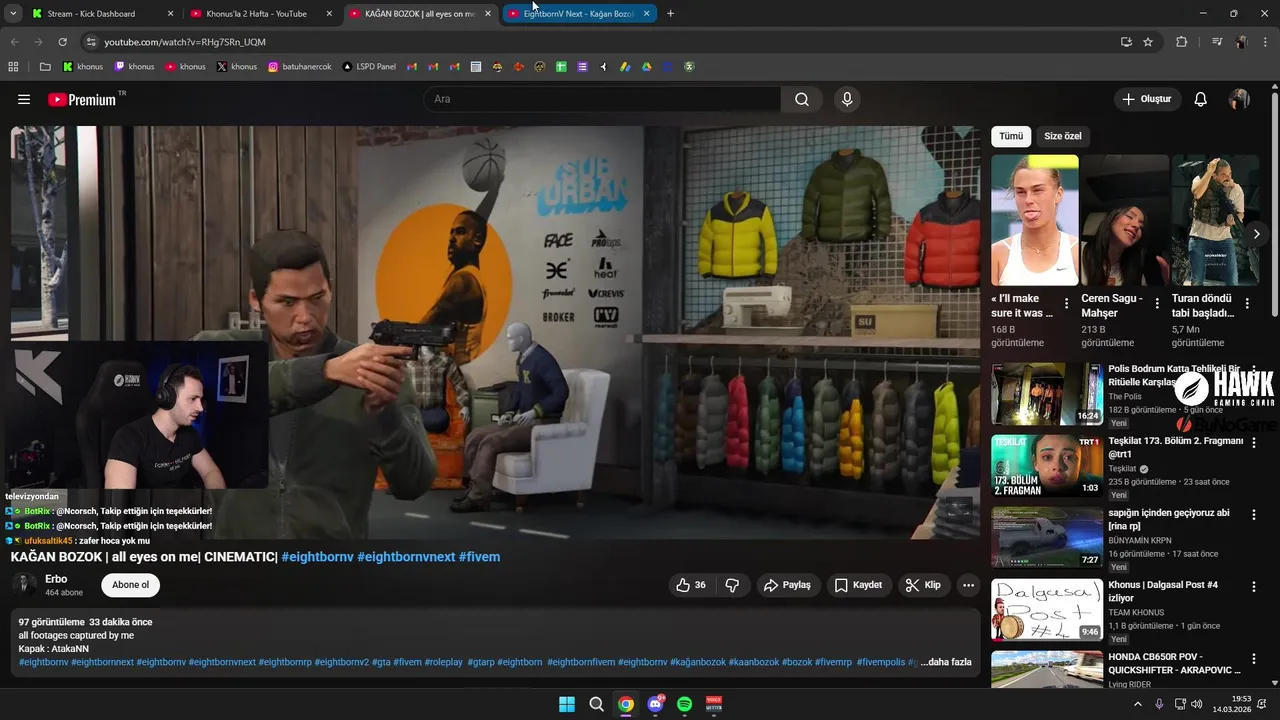Image resolution: width=1280 pixels, height=720 pixels.
Task: Open Voicemeeter from the taskbar
Action: pyautogui.click(x=714, y=704)
